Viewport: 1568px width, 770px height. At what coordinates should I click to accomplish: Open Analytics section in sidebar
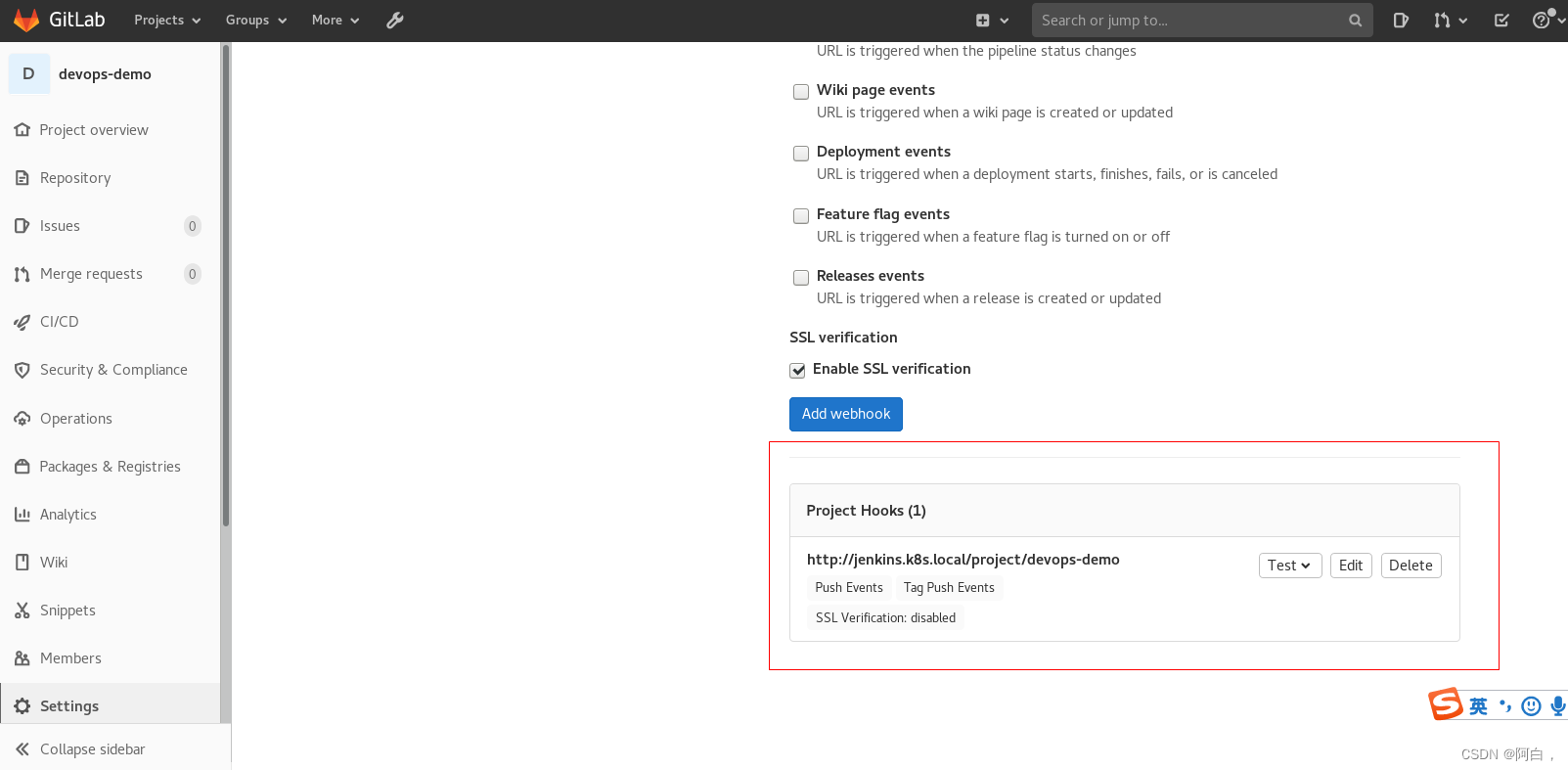tap(68, 515)
